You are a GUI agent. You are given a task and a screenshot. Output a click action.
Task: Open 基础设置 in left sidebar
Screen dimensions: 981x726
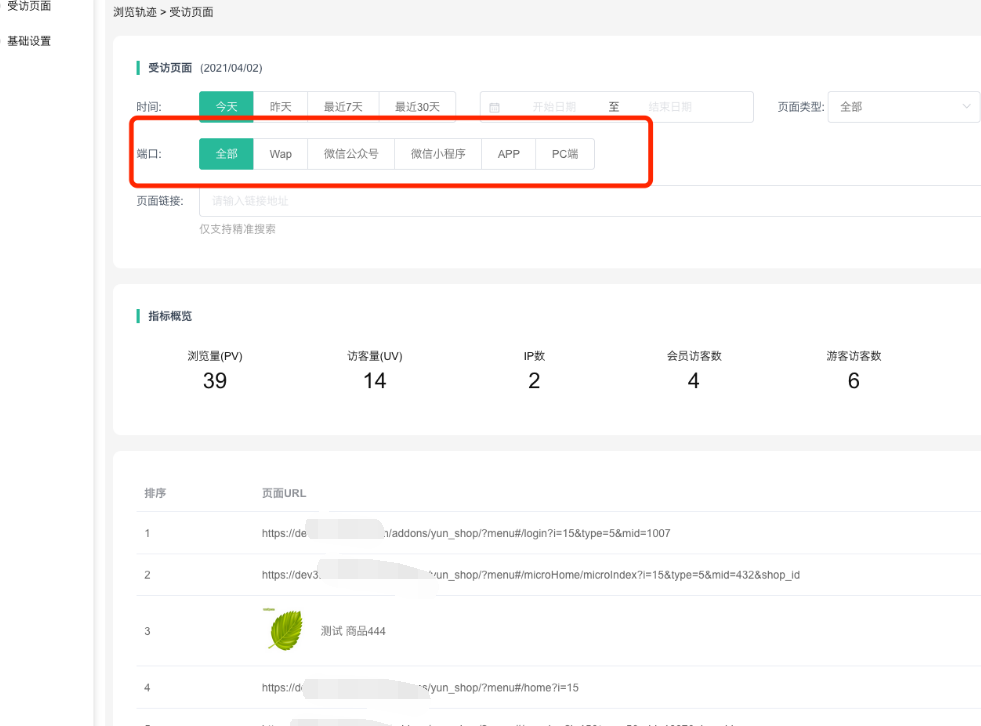point(29,41)
